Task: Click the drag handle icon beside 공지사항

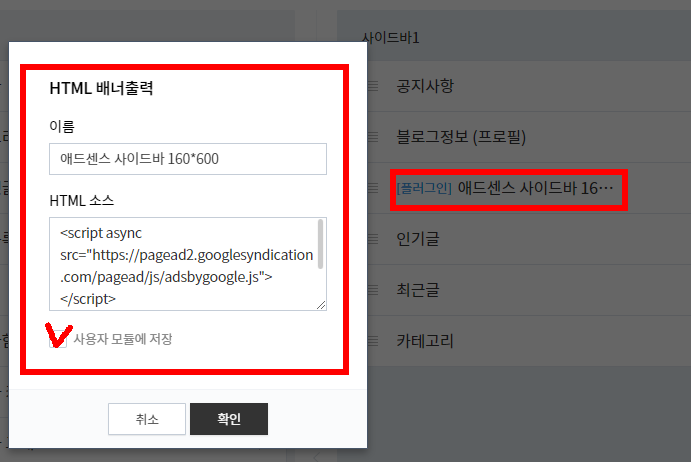Action: [373, 86]
